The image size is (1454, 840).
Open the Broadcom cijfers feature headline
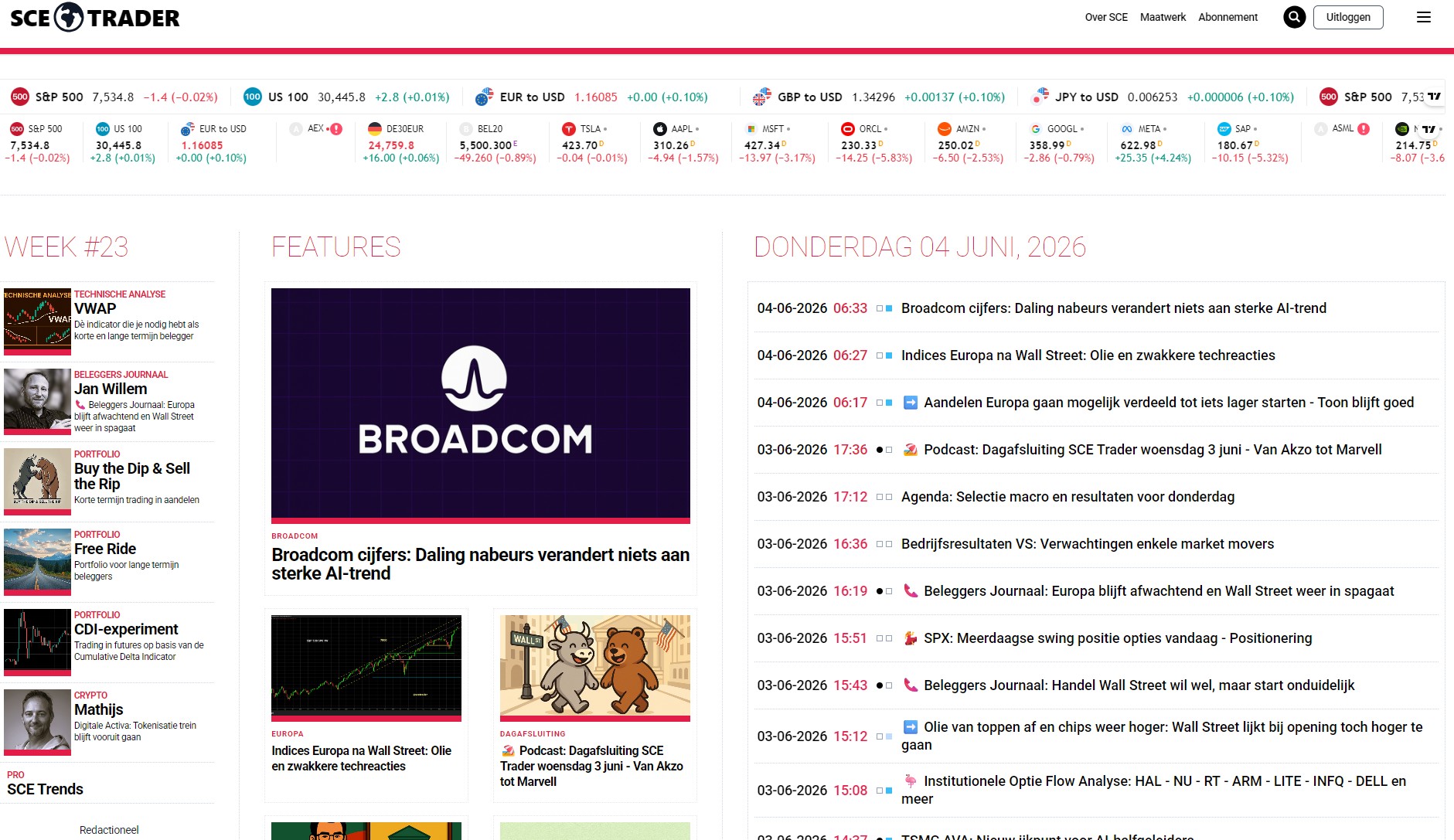[480, 564]
